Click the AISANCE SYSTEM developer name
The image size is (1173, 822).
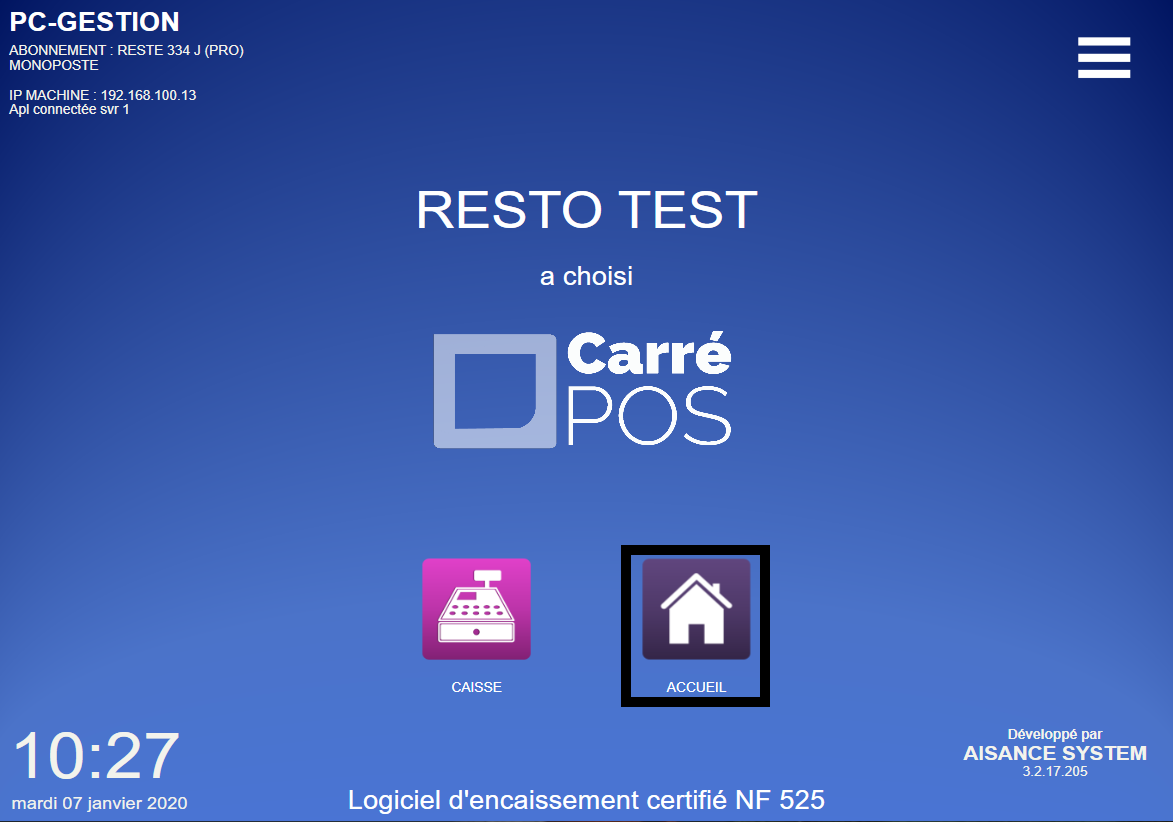coord(1055,753)
